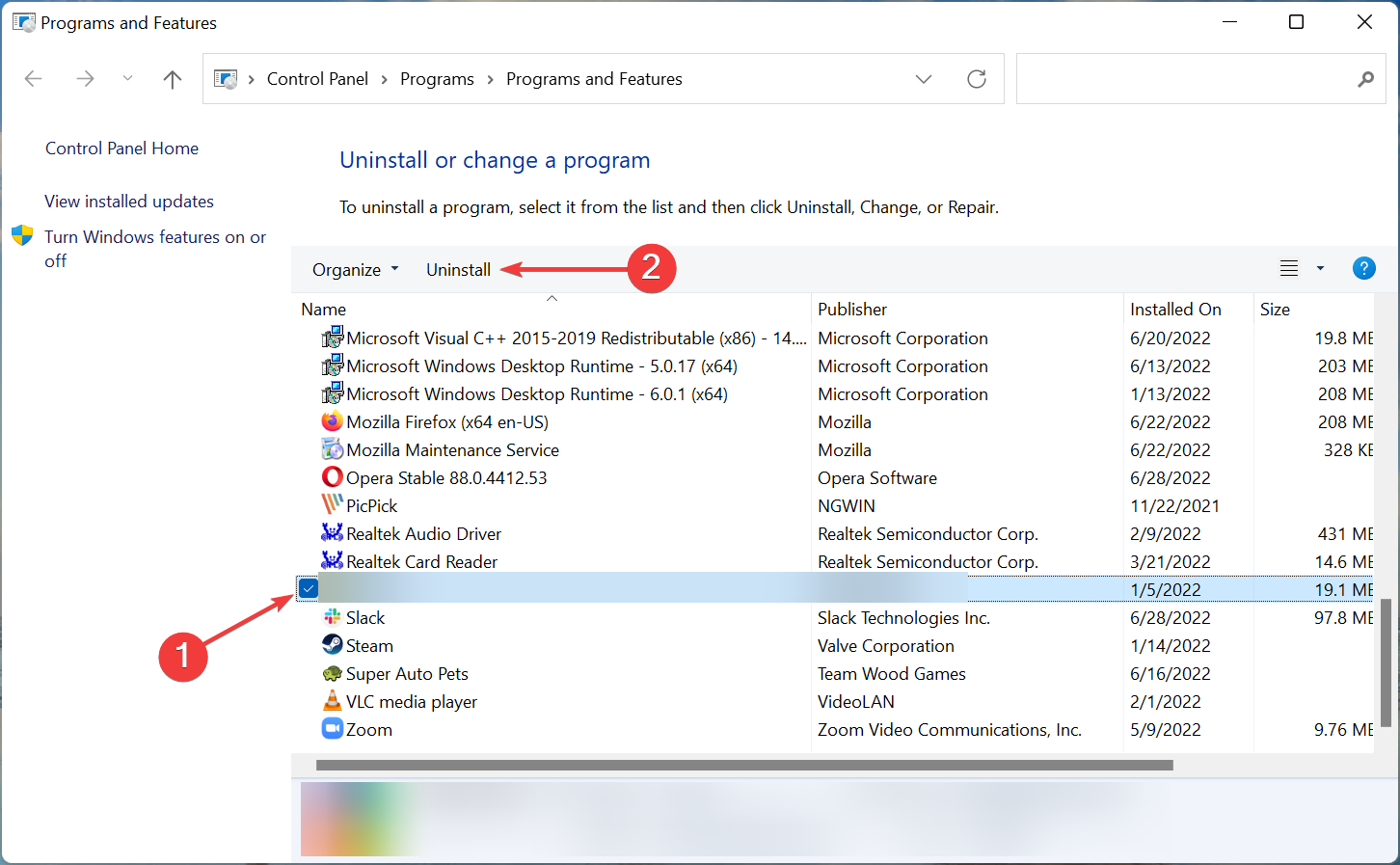Click the Super Auto Pets icon
Screen dimensions: 1400x865
[x=331, y=673]
